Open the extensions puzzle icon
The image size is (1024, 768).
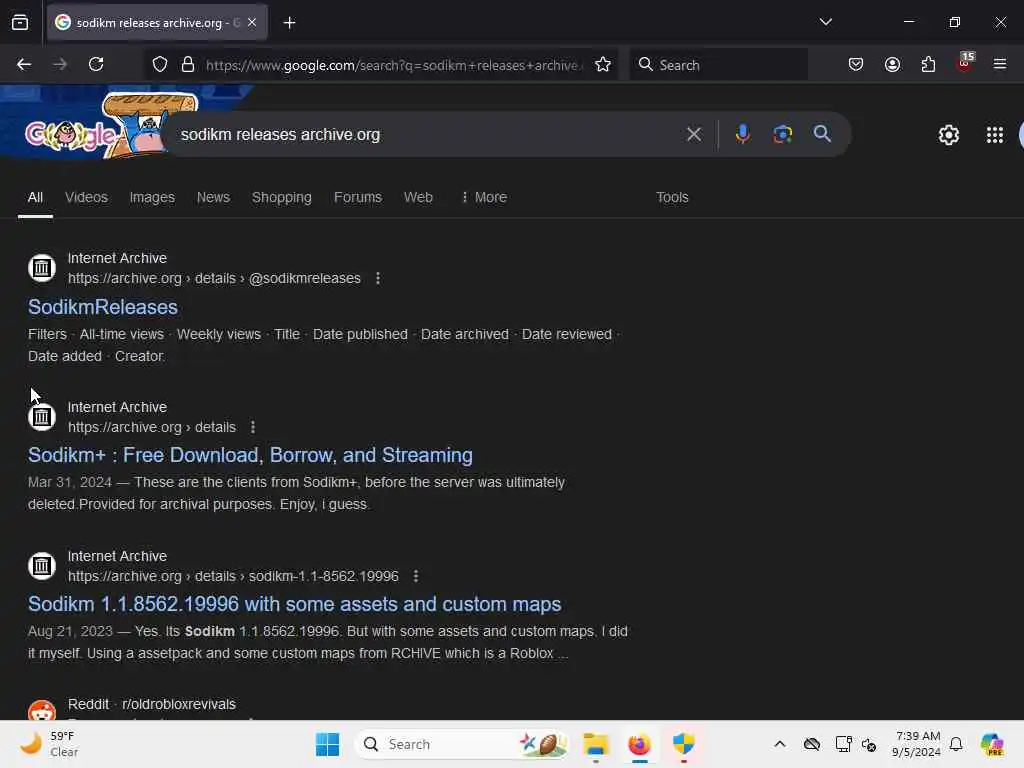click(x=928, y=64)
